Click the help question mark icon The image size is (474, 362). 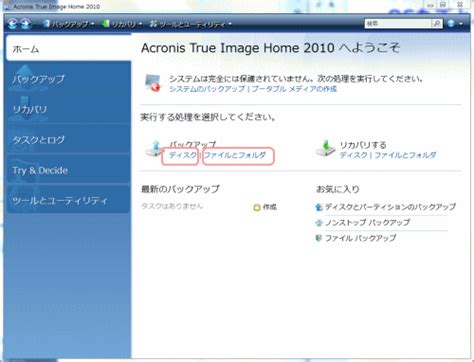(x=451, y=23)
